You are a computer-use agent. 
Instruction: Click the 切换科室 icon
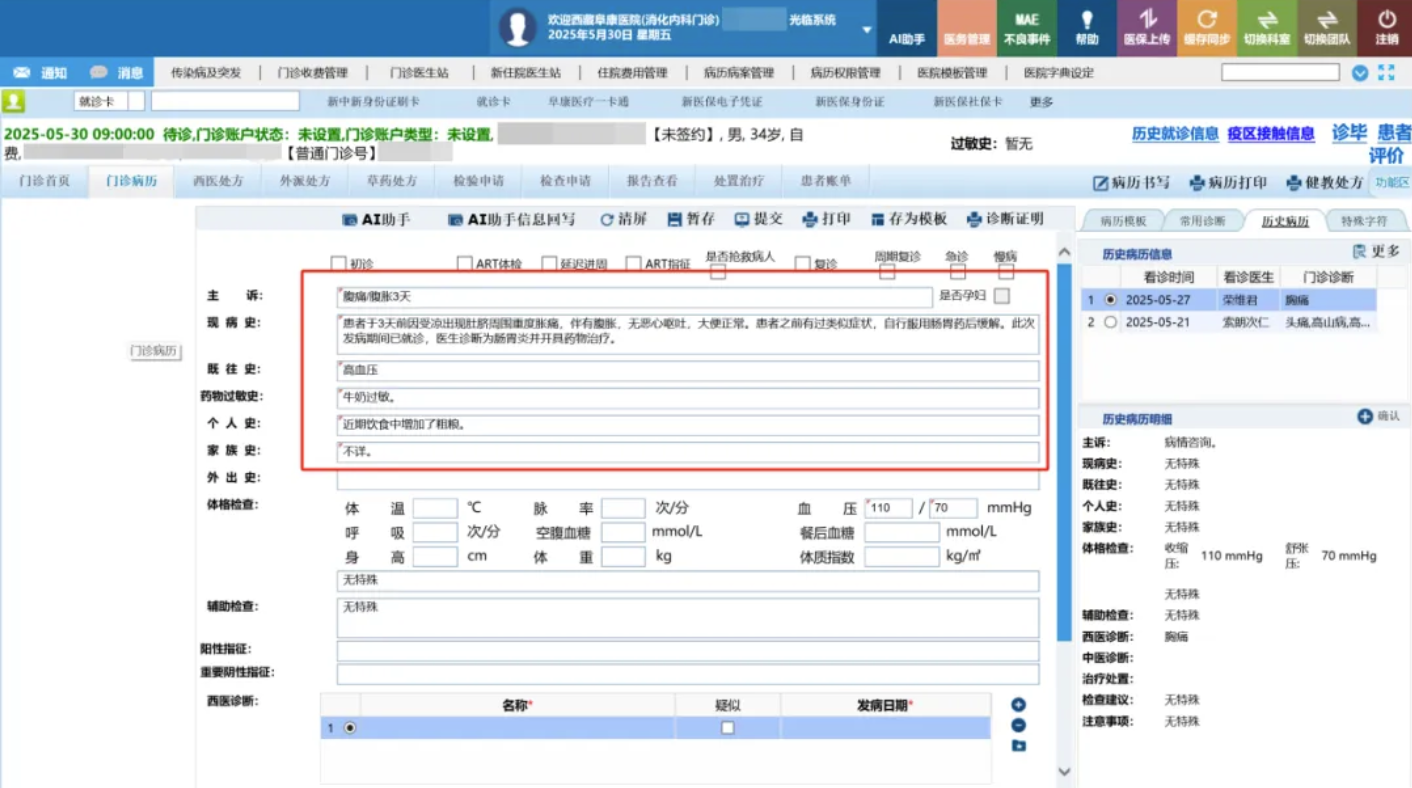(1266, 20)
